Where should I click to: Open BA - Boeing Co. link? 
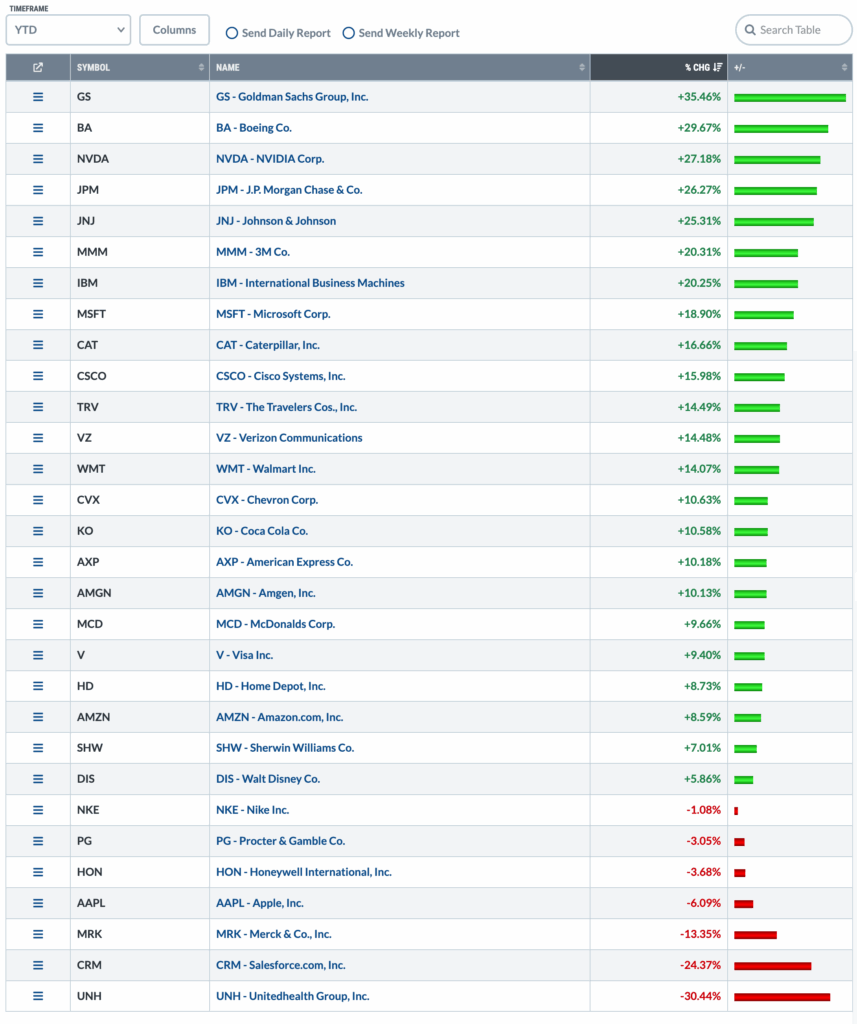pyautogui.click(x=254, y=128)
